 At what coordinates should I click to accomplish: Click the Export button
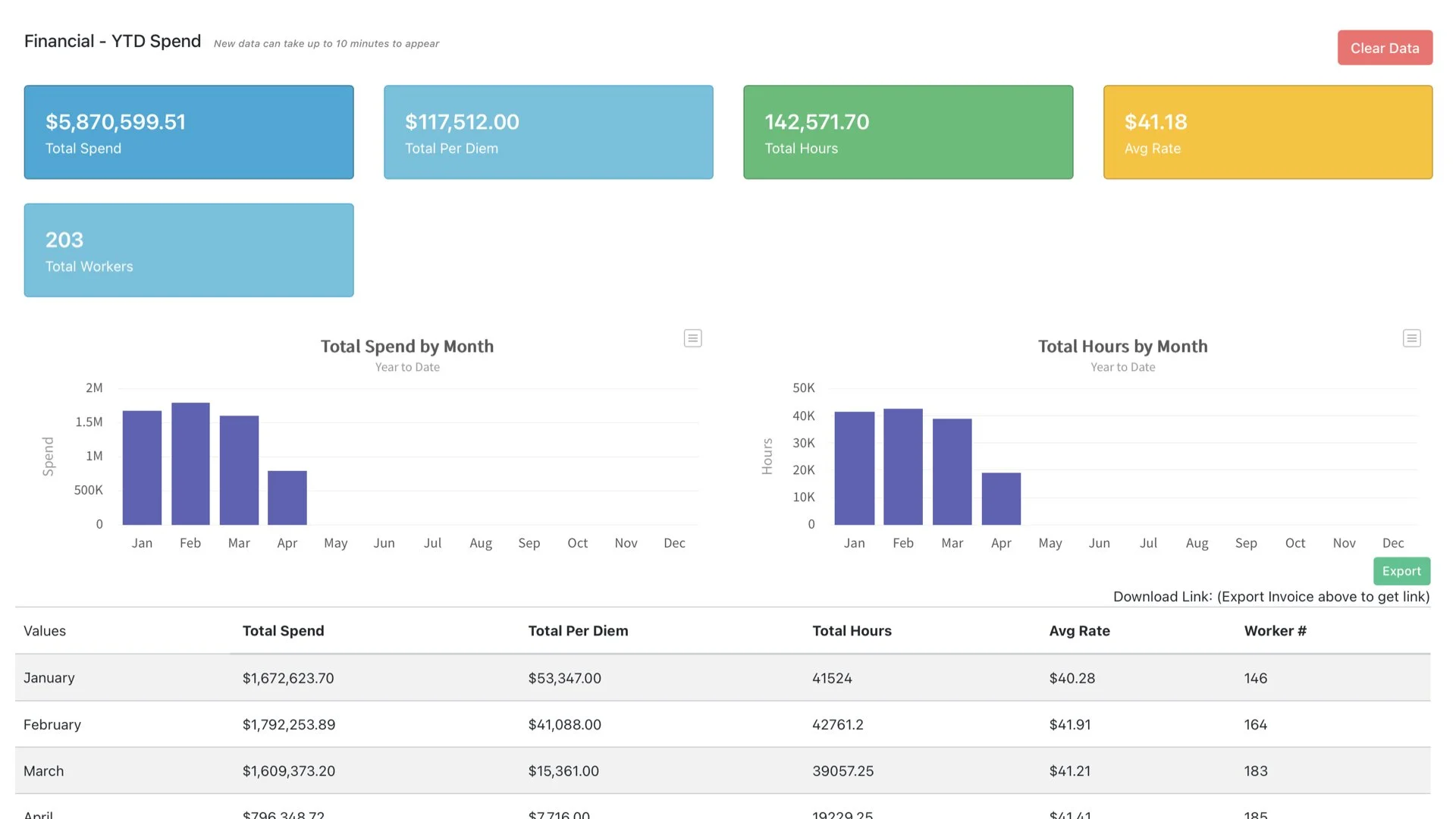coord(1401,571)
